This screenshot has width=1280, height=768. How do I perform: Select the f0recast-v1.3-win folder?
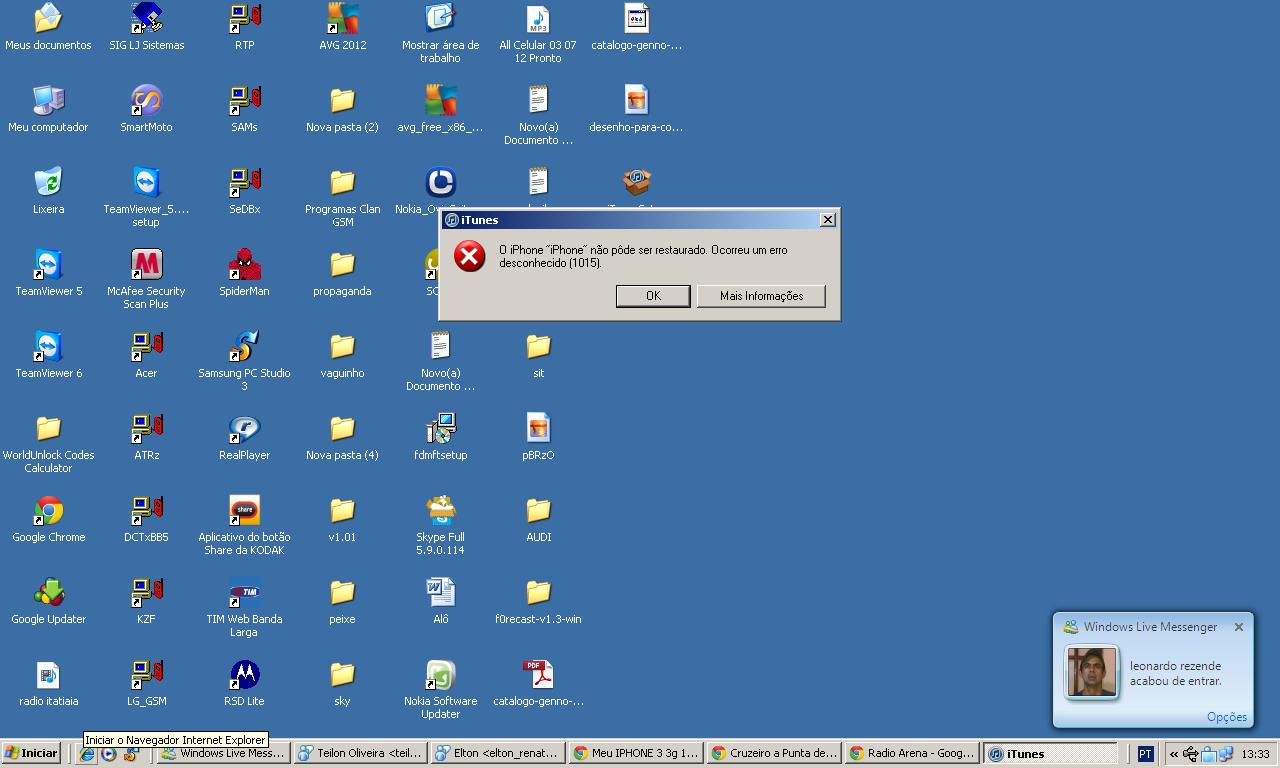(x=538, y=592)
